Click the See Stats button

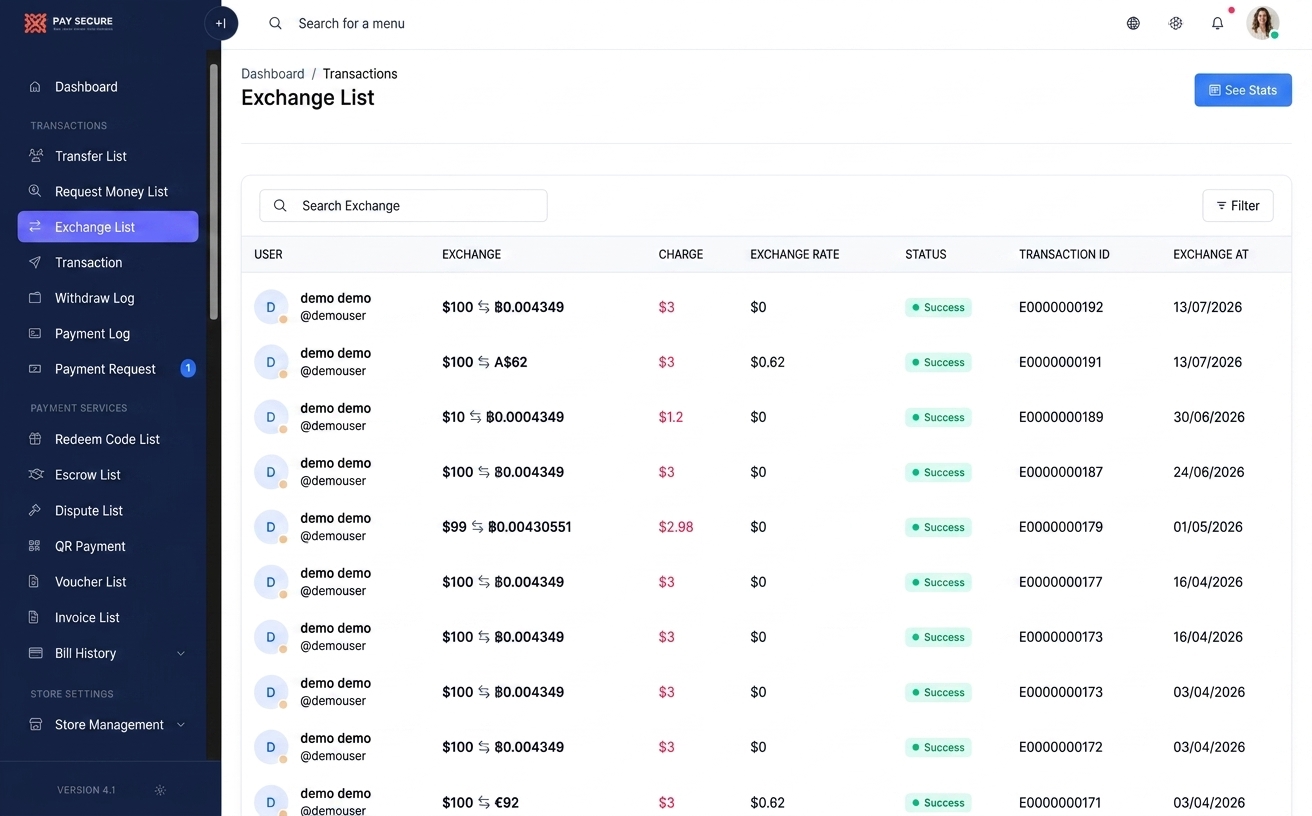click(x=1243, y=90)
